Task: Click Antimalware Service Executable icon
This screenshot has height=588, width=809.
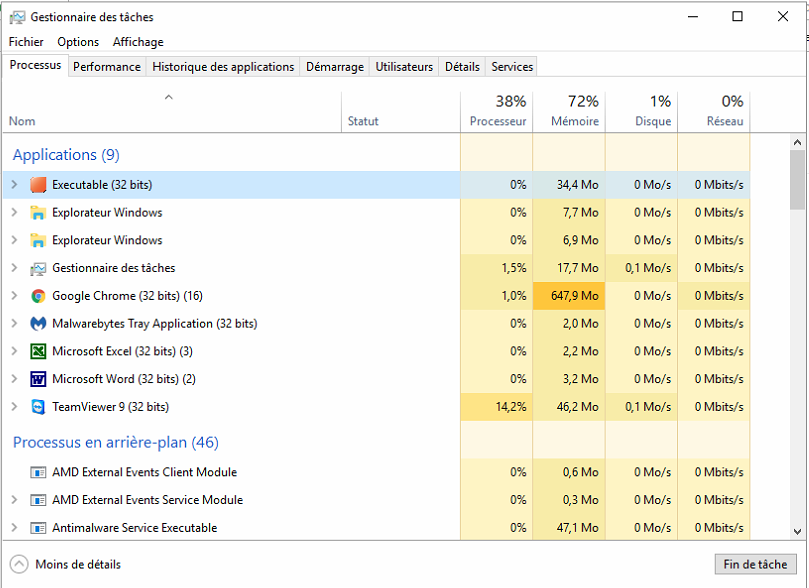Action: pos(38,528)
